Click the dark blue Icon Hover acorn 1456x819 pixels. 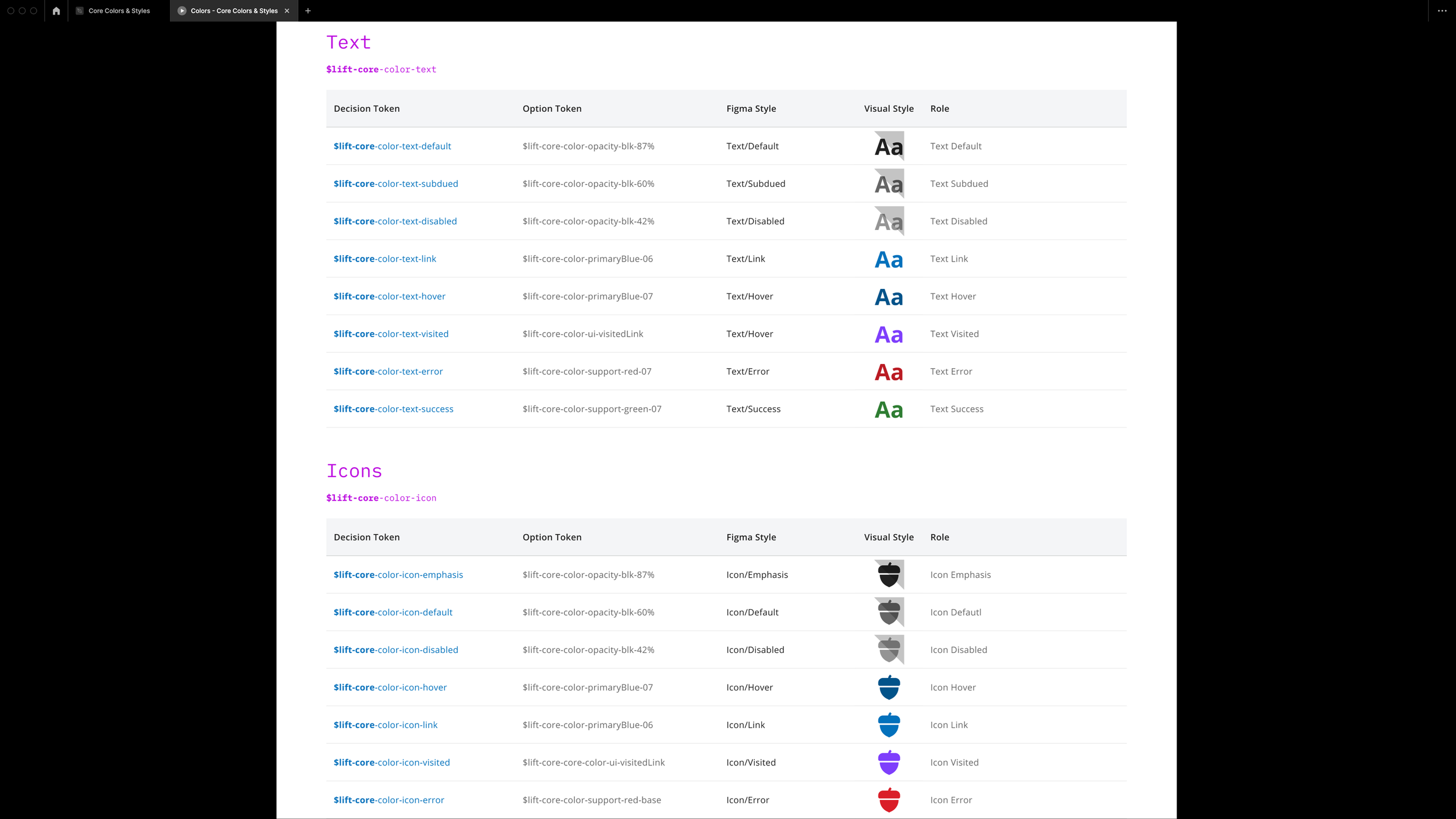pyautogui.click(x=889, y=687)
